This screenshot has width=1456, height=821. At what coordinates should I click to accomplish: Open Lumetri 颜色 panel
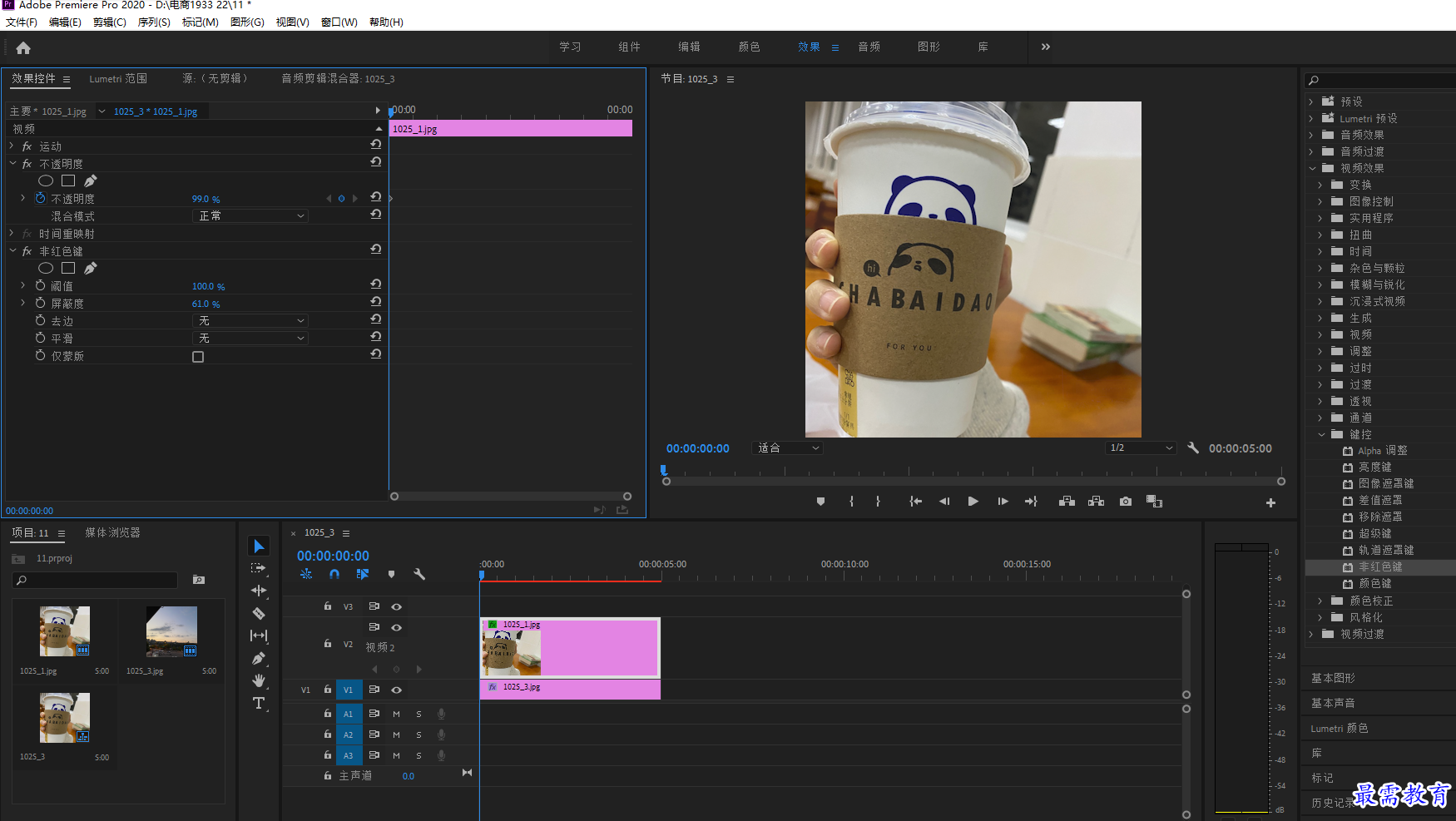pyautogui.click(x=1340, y=728)
